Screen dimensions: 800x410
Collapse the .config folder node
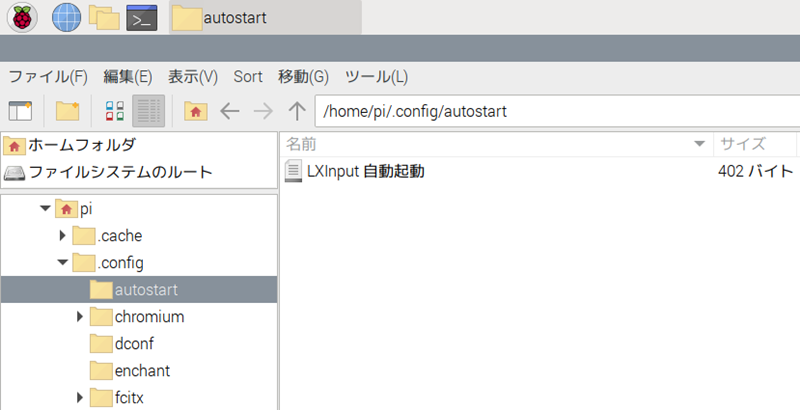(62, 263)
